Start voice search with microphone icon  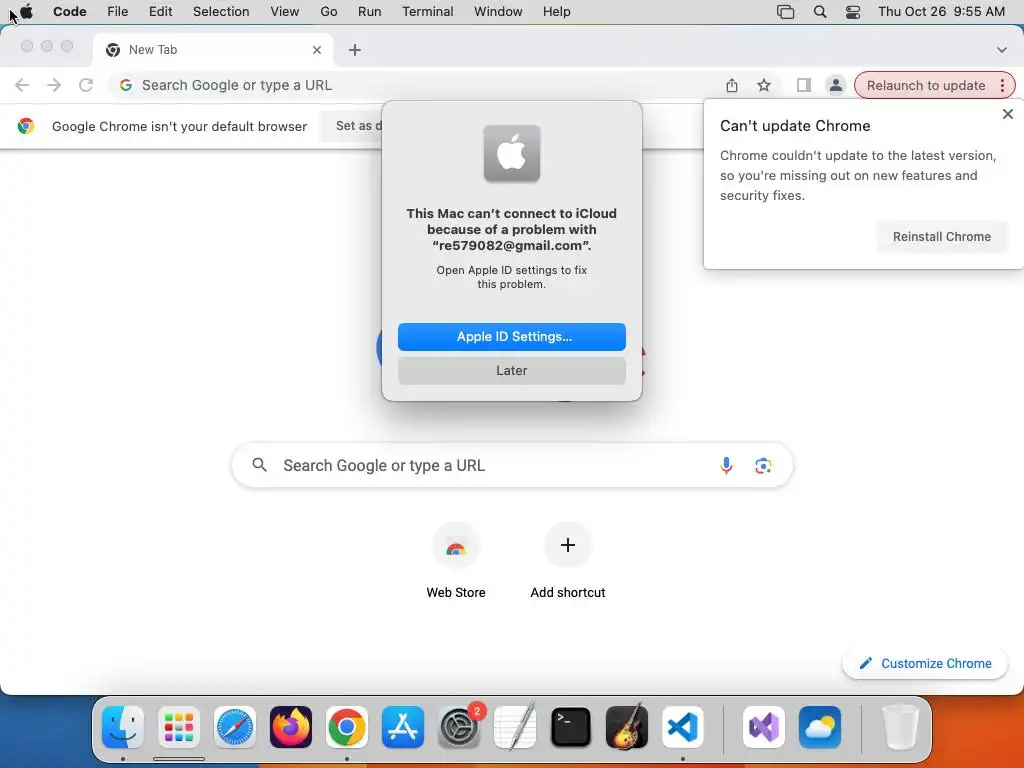click(x=726, y=465)
